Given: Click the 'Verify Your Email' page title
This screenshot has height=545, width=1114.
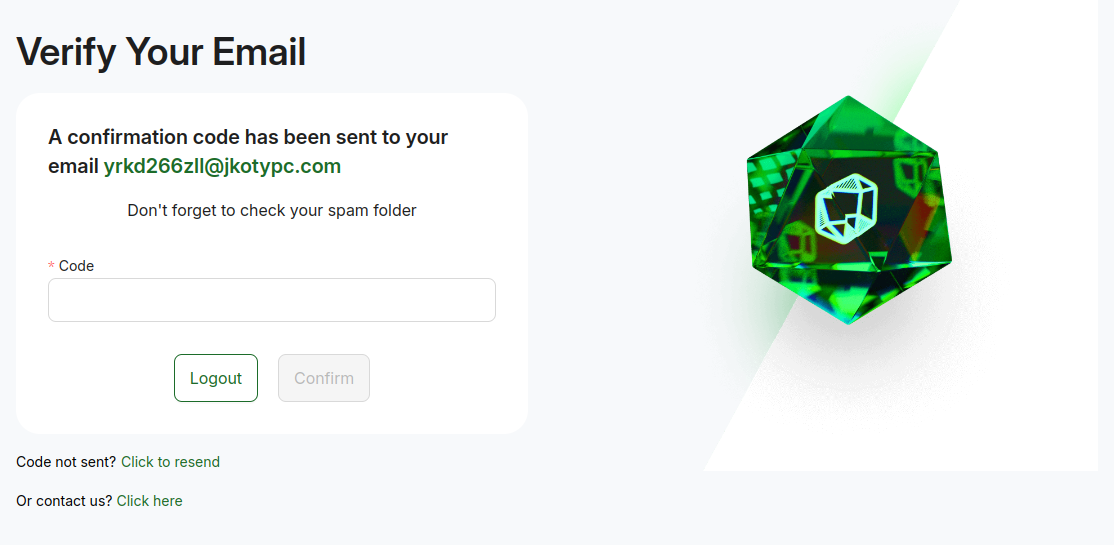Looking at the screenshot, I should [x=161, y=52].
